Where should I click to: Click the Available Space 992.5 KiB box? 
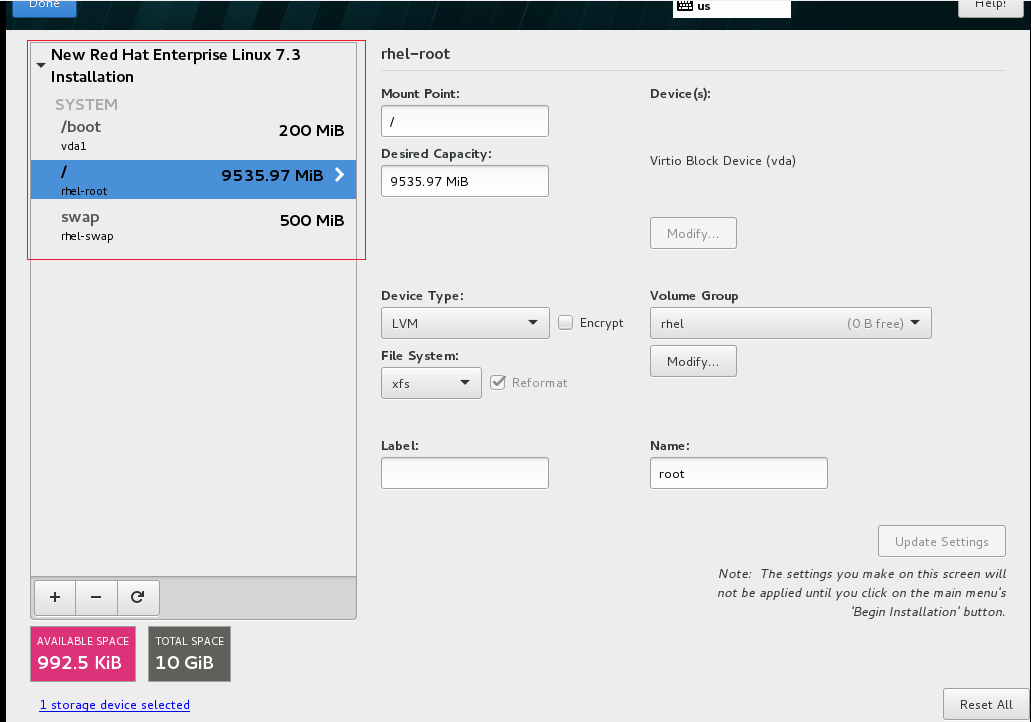click(83, 654)
